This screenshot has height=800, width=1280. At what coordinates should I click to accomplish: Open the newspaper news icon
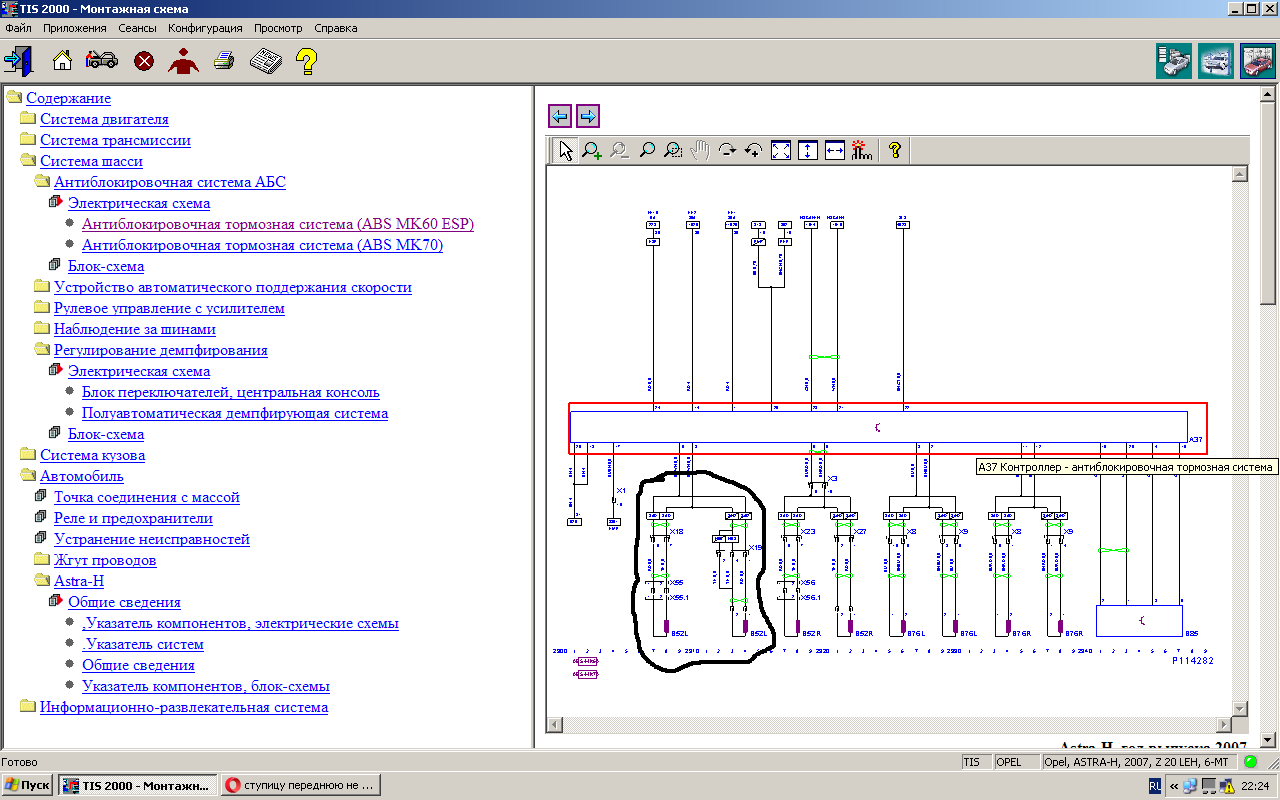pos(265,61)
